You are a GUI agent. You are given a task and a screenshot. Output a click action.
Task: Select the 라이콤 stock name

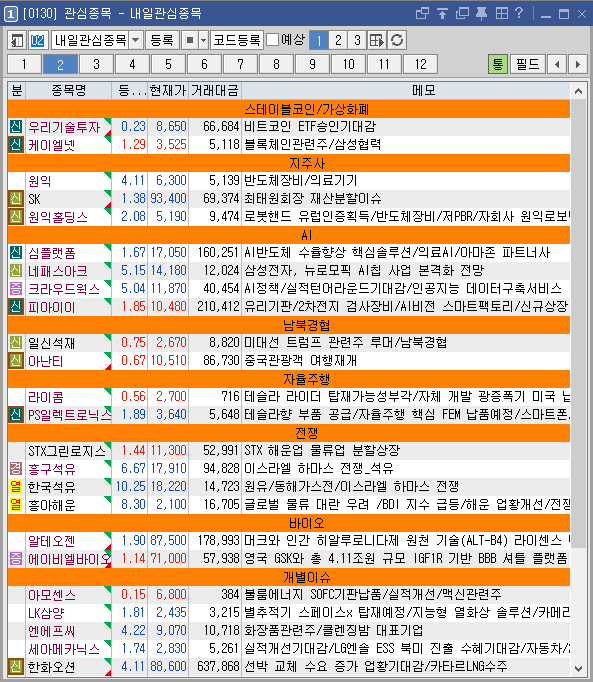coord(46,397)
